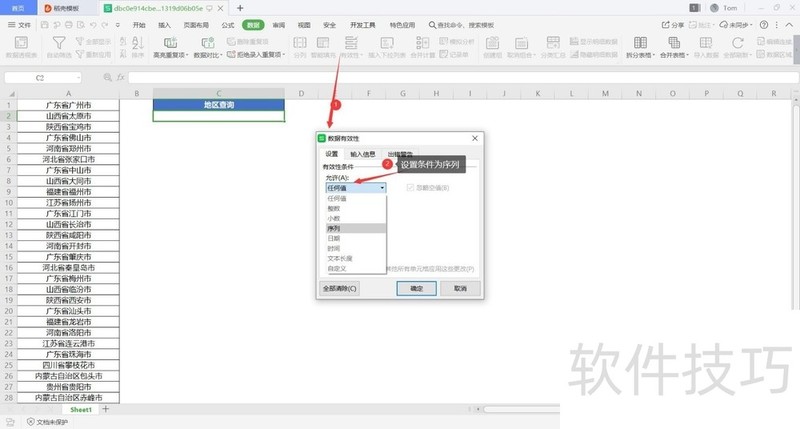Select cell containing 四川省攀枝花市
This screenshot has height=429, width=800.
click(x=68, y=365)
